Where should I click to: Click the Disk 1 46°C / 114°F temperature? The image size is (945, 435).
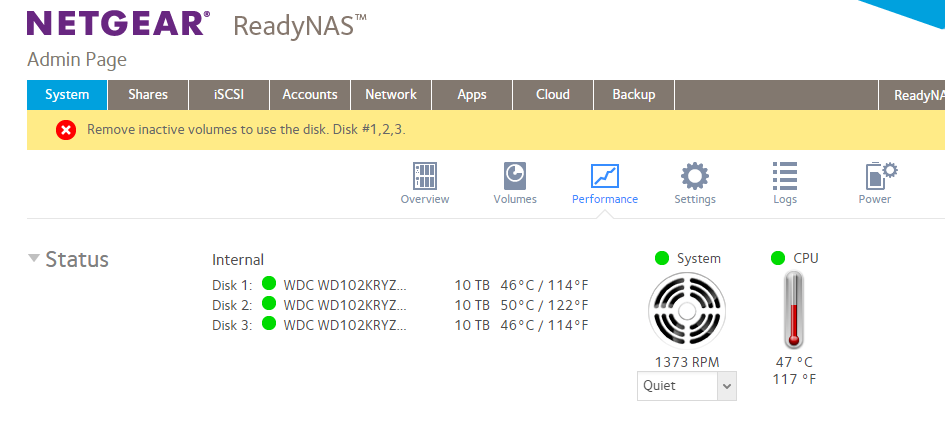544,285
